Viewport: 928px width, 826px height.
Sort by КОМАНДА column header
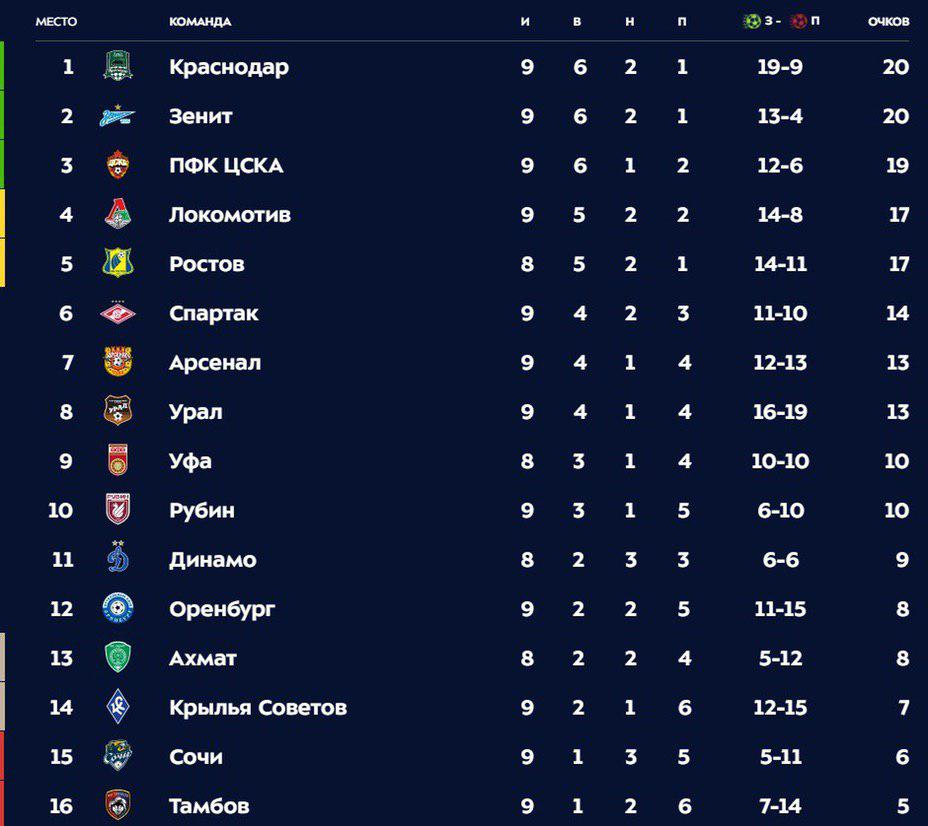[200, 22]
